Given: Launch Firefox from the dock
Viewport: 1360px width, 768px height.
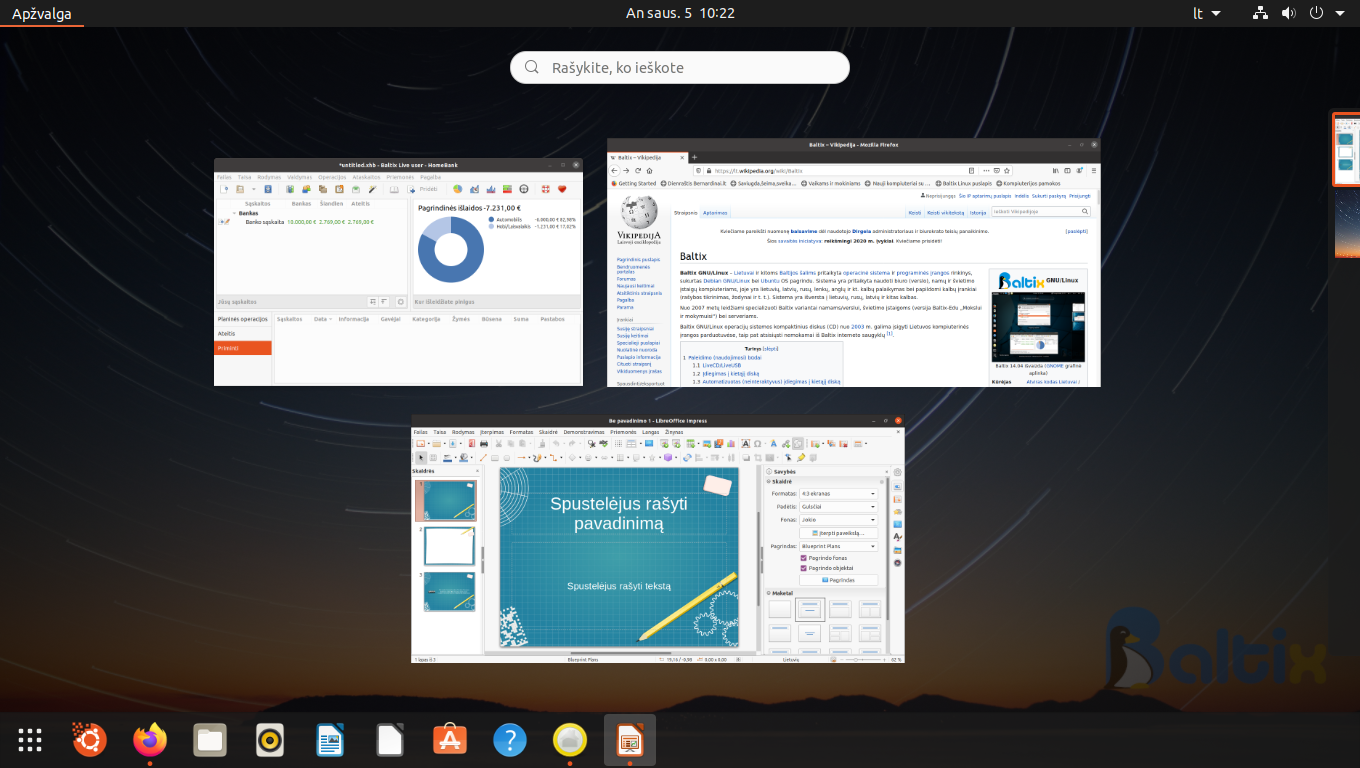Looking at the screenshot, I should pyautogui.click(x=150, y=740).
